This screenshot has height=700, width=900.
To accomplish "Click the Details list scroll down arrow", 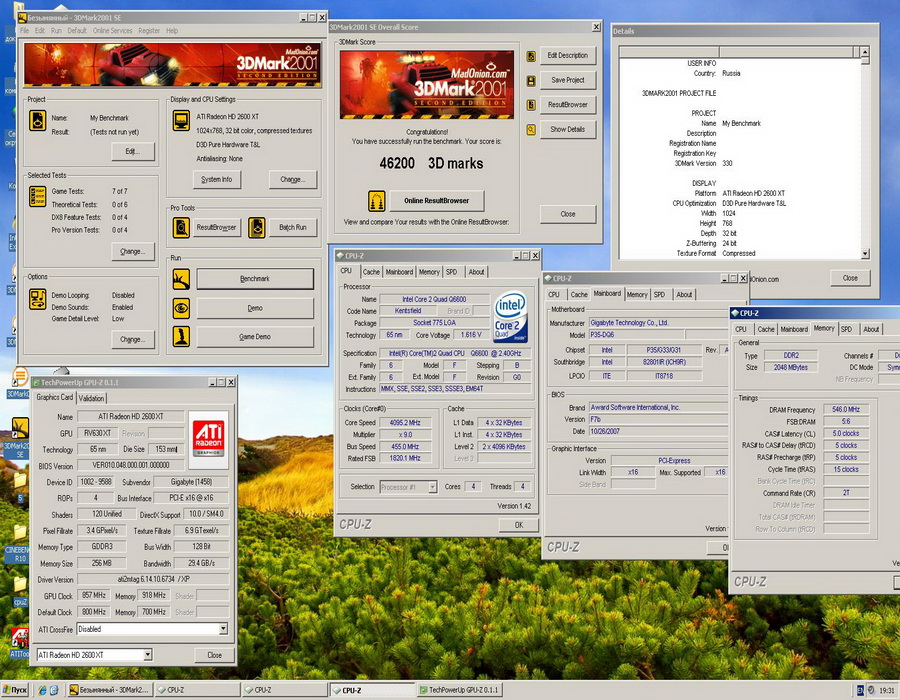I will pyautogui.click(x=865, y=254).
